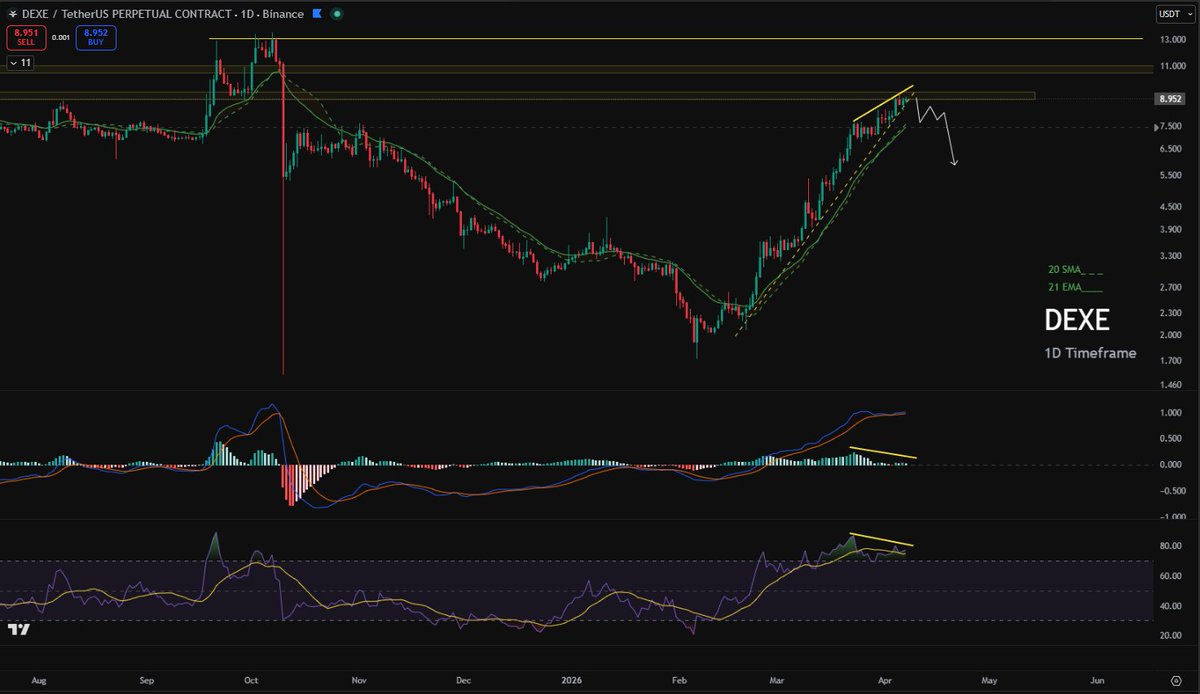Click the green market status dot icon
Screen dimensions: 1200x694
[338, 12]
